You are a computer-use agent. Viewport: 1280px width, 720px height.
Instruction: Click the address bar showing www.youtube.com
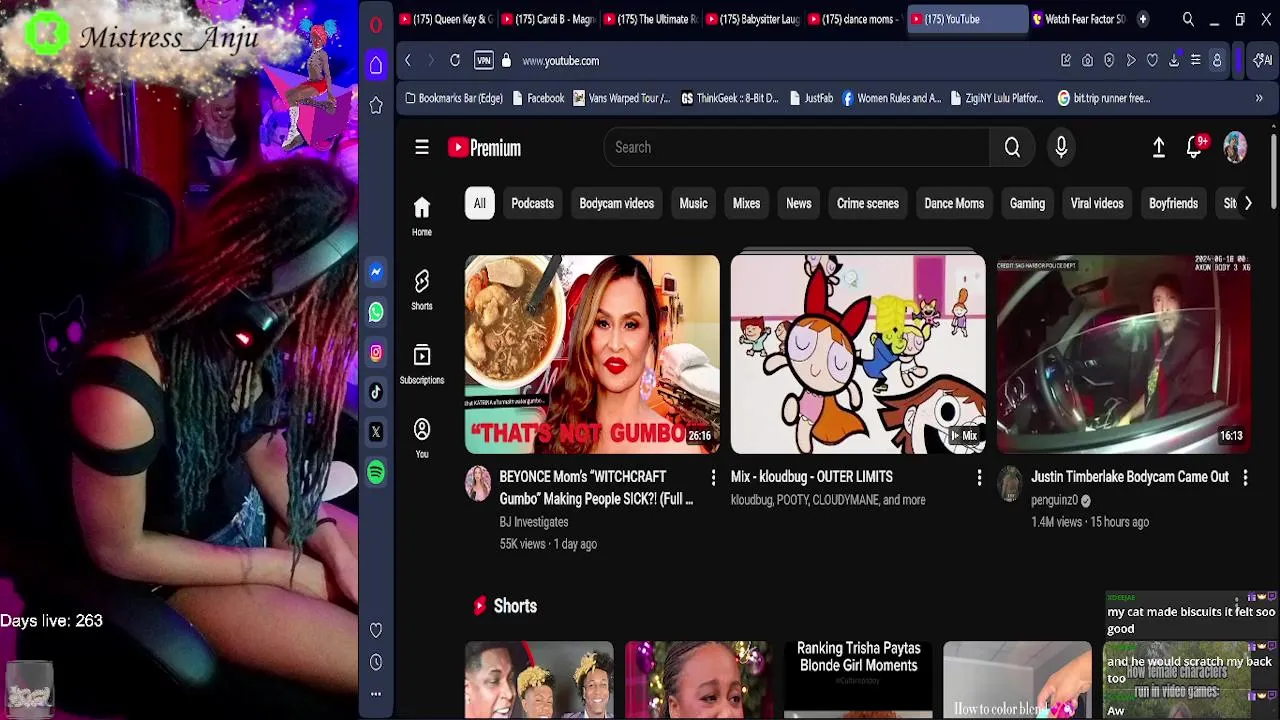point(560,61)
